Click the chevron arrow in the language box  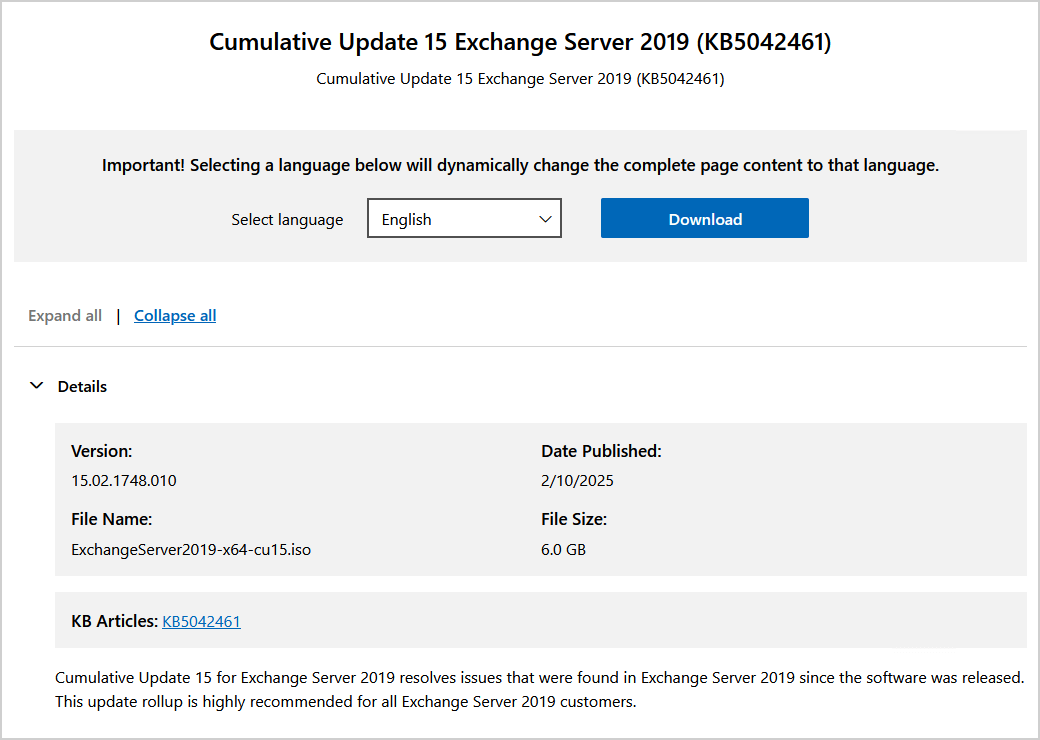545,219
